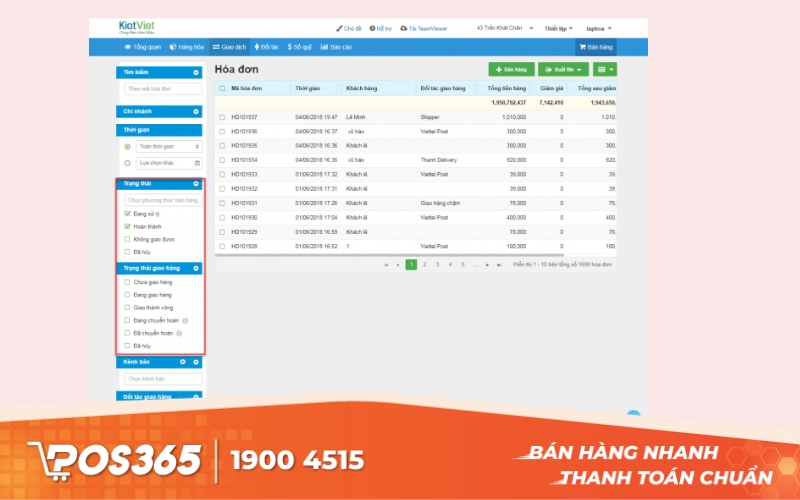Open the Hàng hóa menu
This screenshot has height=500, width=800.
tap(187, 47)
